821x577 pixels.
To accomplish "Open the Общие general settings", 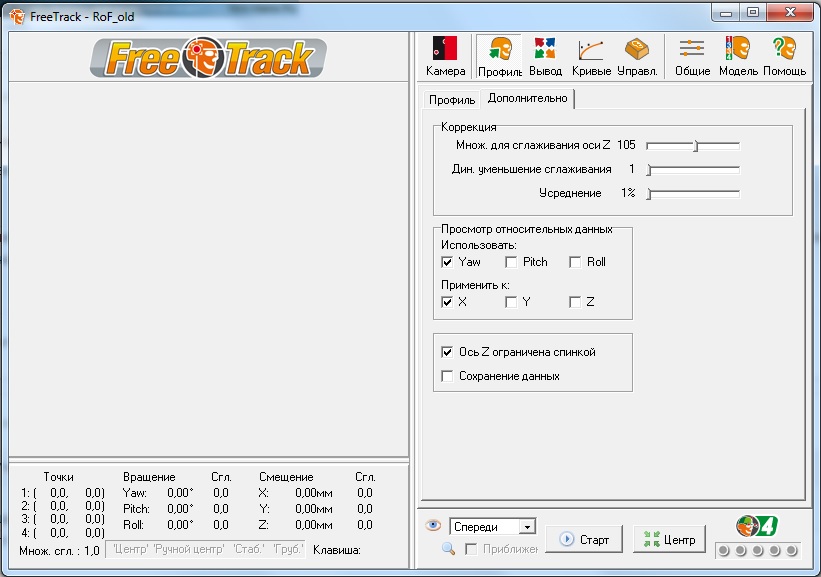I will coord(692,57).
